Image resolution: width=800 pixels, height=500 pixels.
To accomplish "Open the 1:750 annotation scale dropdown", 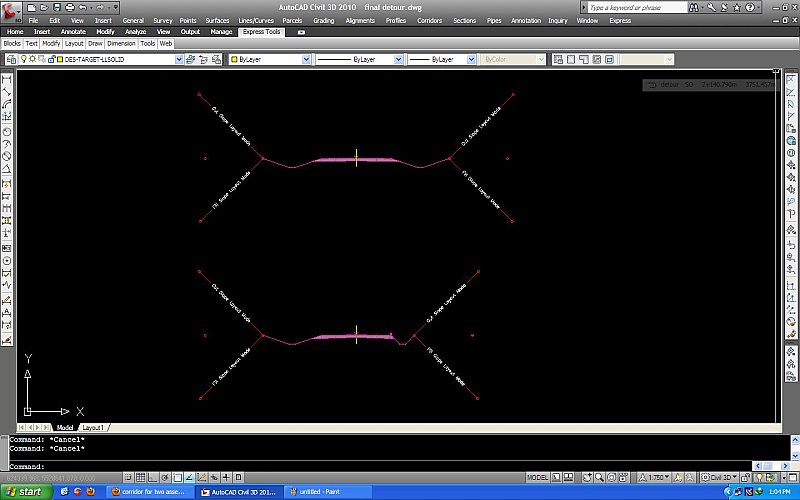I will point(655,478).
